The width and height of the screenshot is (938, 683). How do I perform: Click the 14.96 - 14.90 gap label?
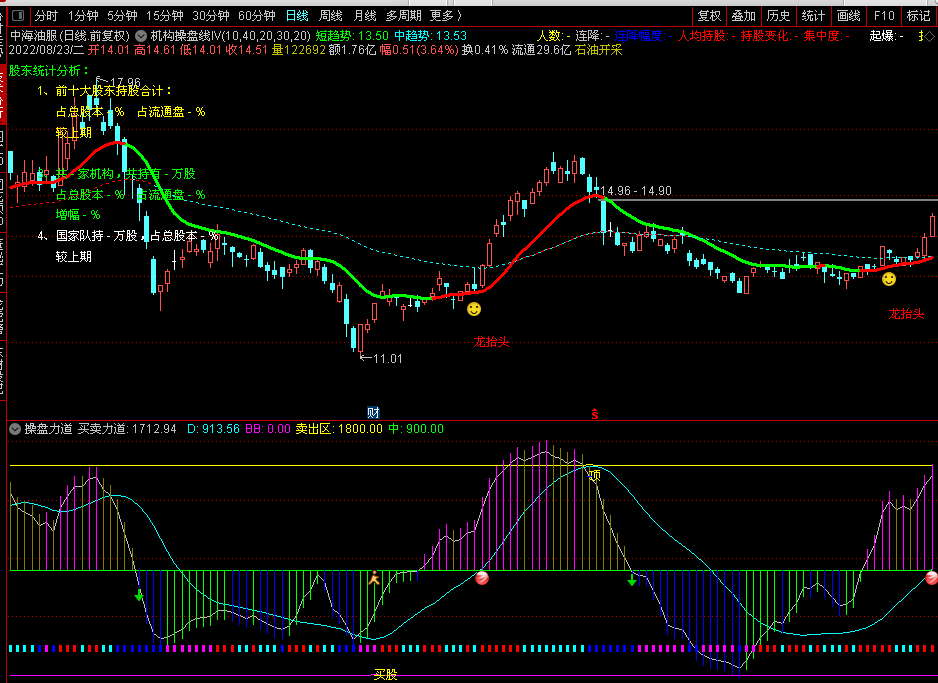[636, 191]
